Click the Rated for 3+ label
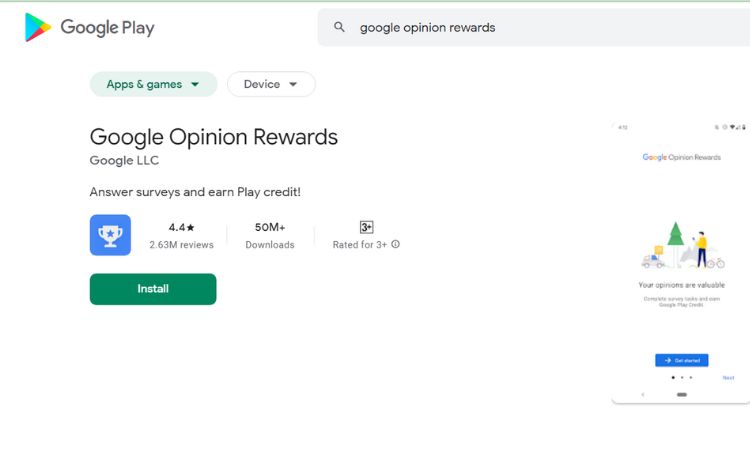 pyautogui.click(x=360, y=245)
